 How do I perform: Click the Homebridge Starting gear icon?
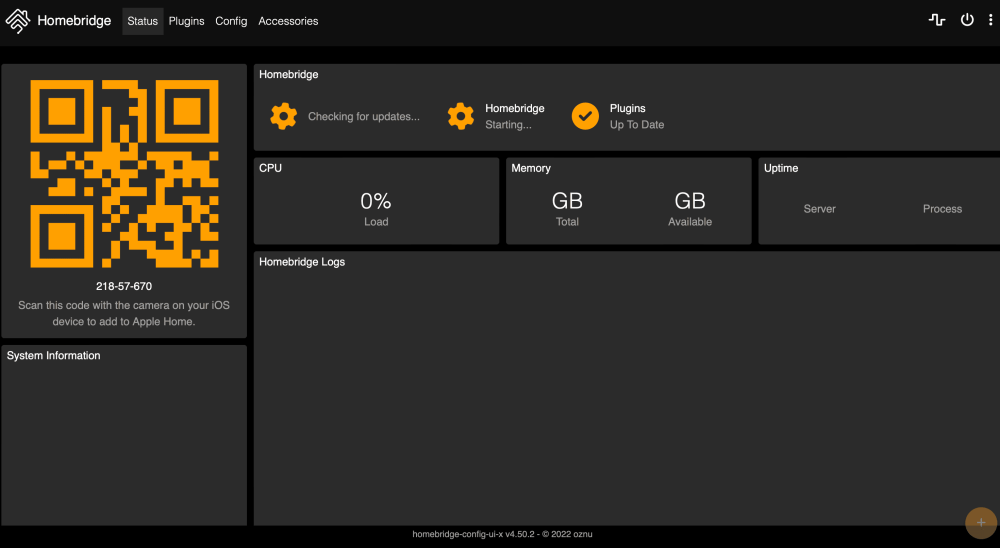[461, 116]
